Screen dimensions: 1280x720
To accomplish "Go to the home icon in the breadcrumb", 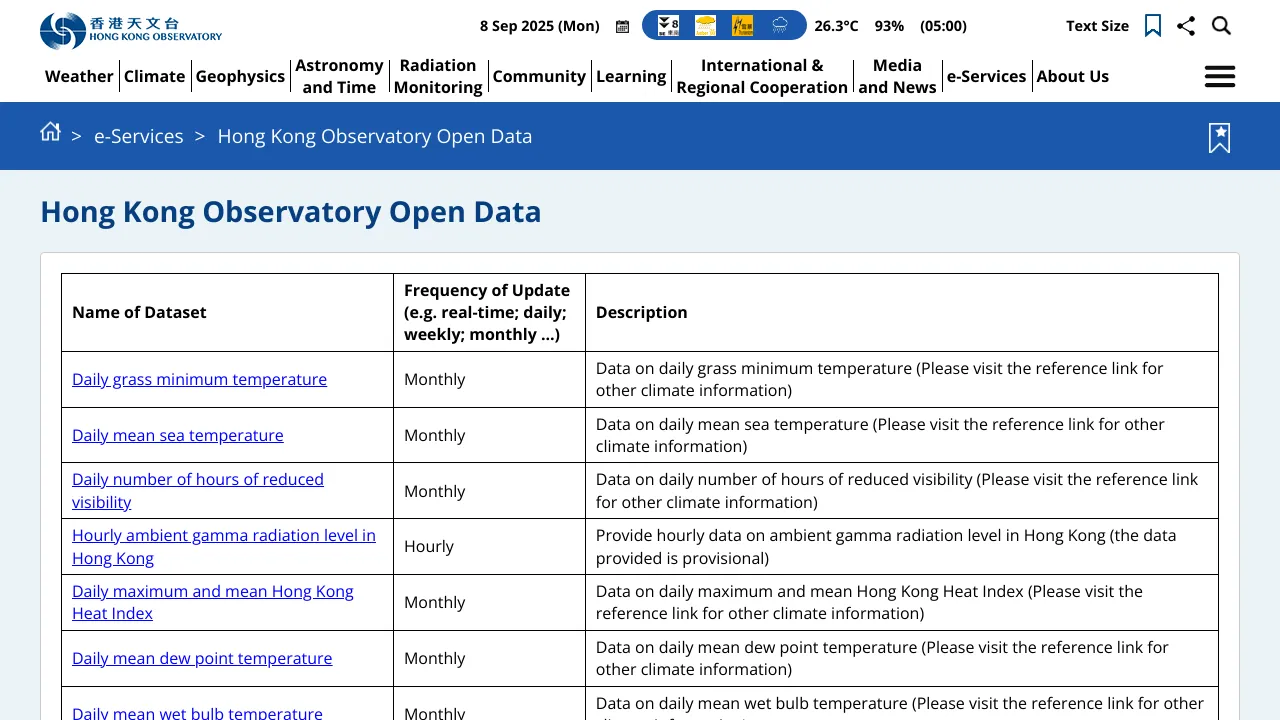I will pyautogui.click(x=50, y=132).
